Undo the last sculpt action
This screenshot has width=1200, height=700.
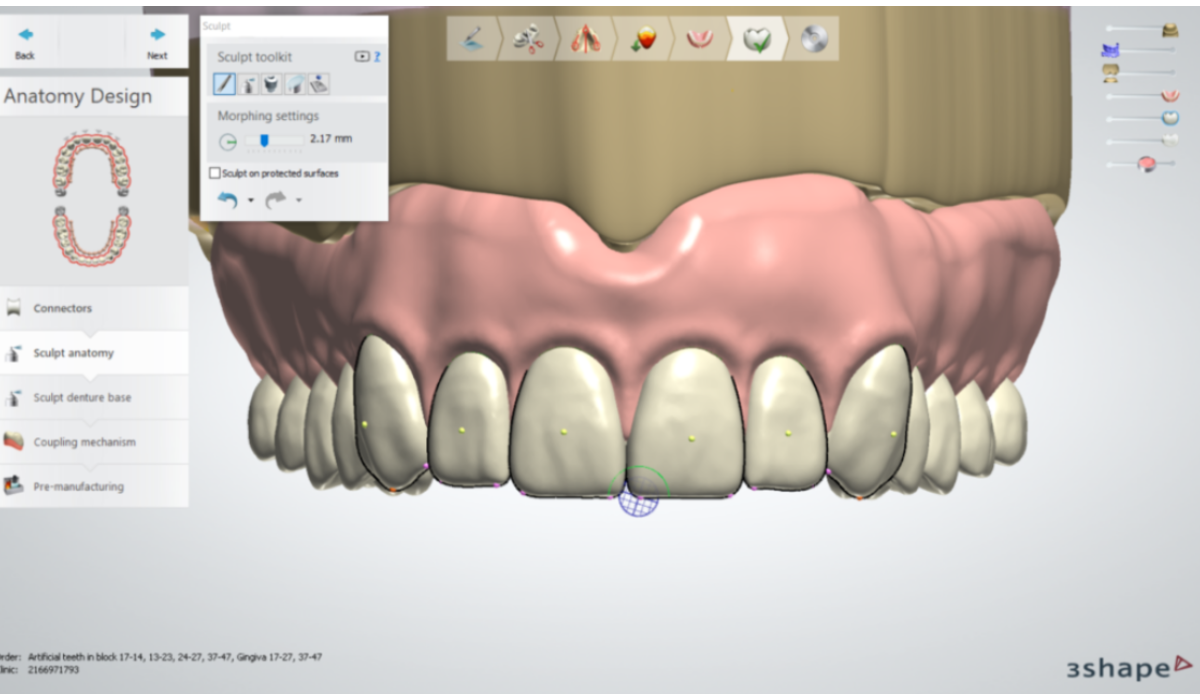tap(228, 200)
